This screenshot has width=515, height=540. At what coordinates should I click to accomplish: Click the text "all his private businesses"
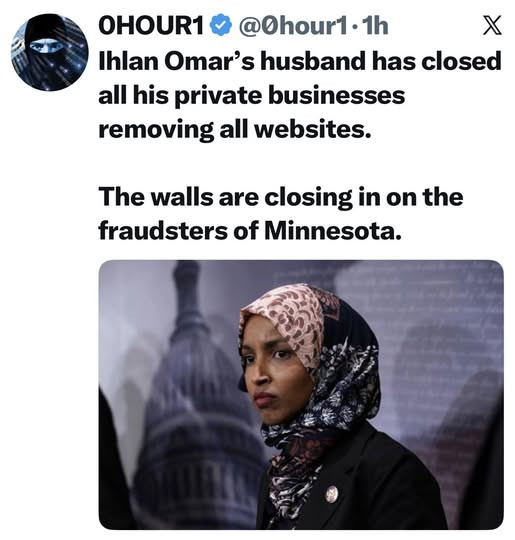pyautogui.click(x=251, y=95)
